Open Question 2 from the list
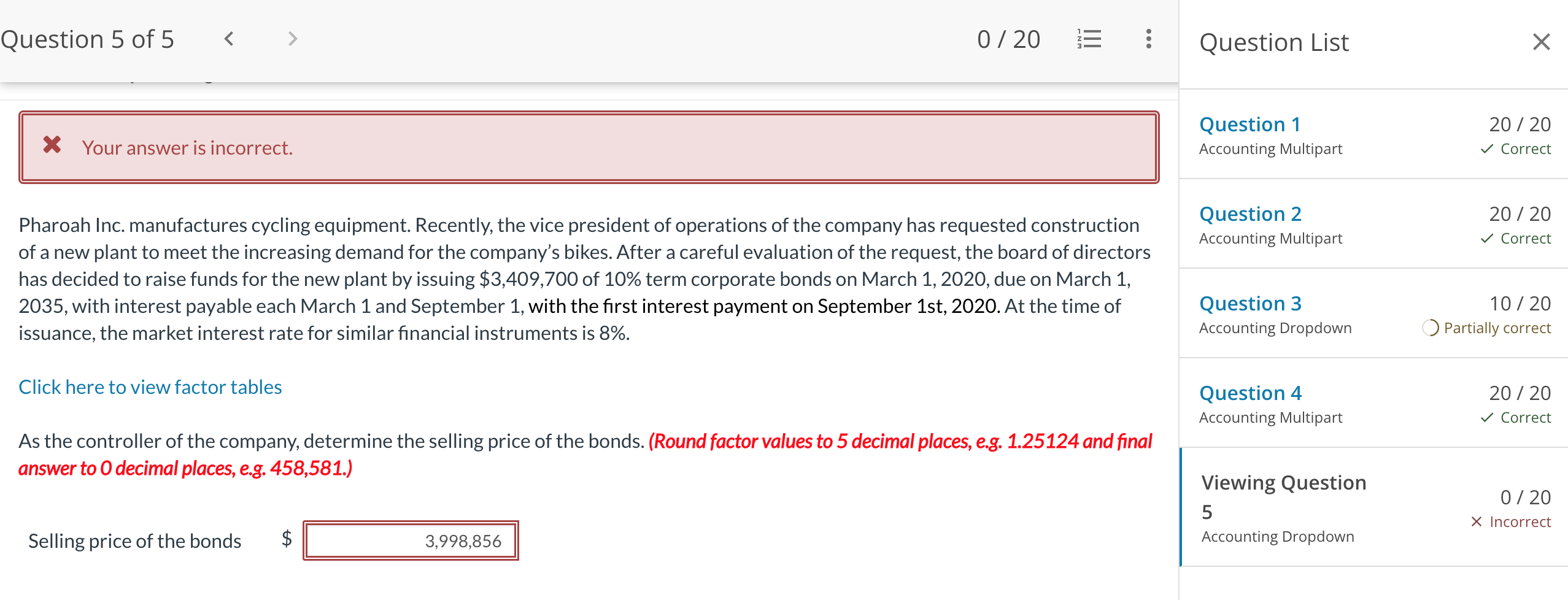This screenshot has width=1568, height=600. 1250,214
